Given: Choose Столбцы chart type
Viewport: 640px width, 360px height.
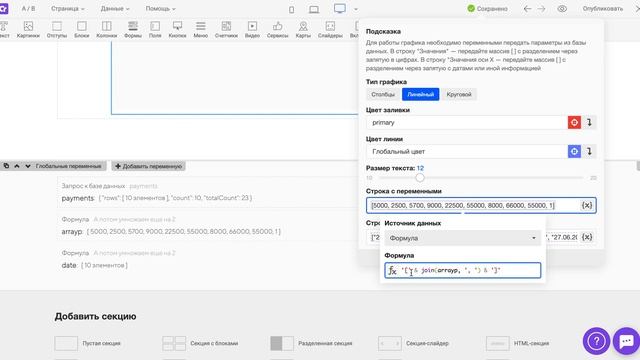Looking at the screenshot, I should (x=383, y=94).
